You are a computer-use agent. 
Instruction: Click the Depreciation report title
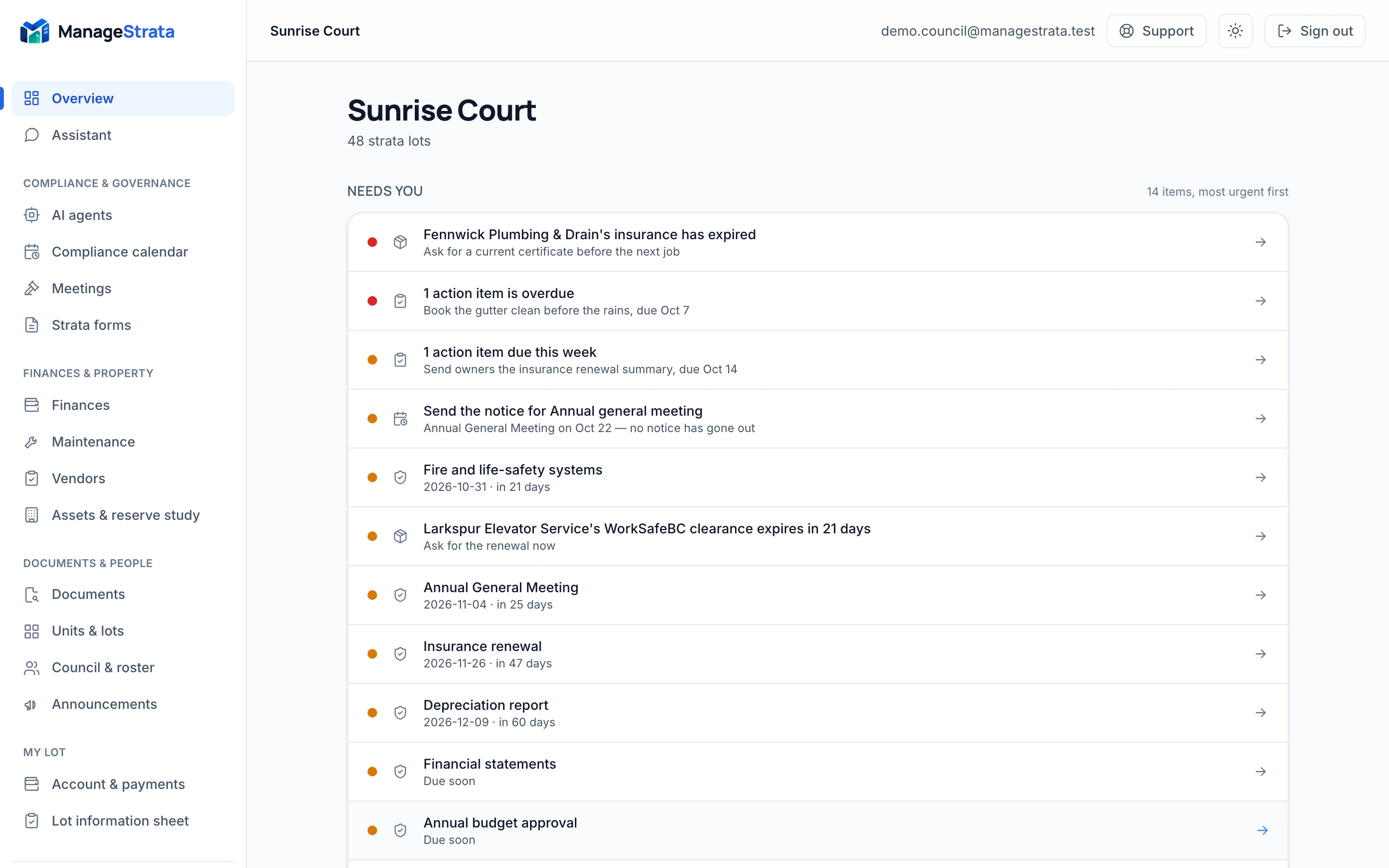(486, 705)
